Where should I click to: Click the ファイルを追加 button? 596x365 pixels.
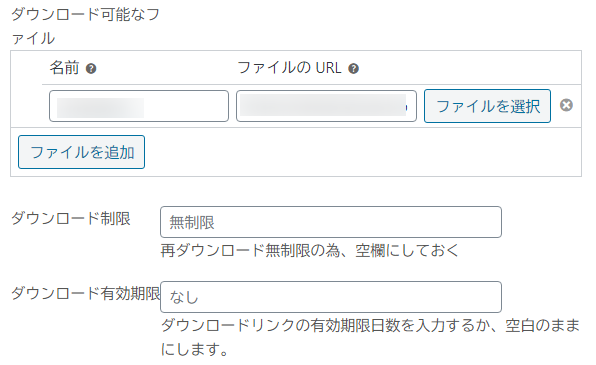tap(81, 152)
